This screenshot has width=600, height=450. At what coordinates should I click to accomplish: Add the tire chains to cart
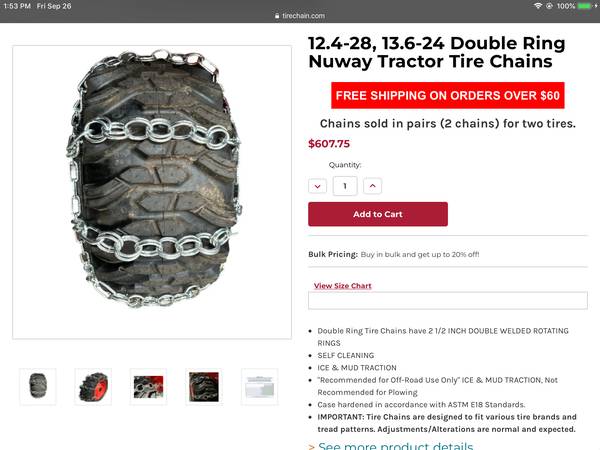click(378, 214)
